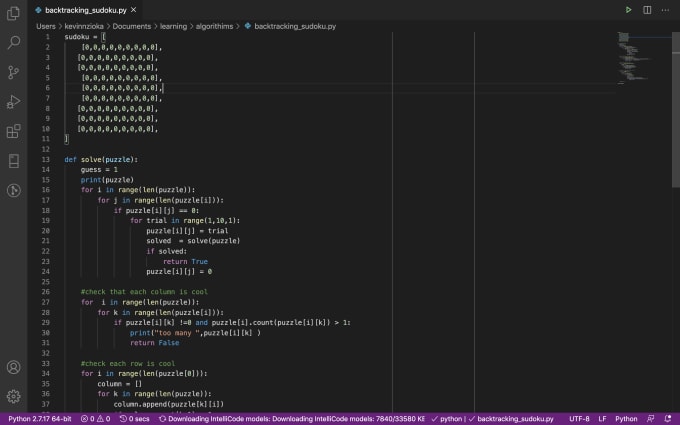The width and height of the screenshot is (680, 425).
Task: Open the notifications bell in the status bar
Action: point(668,418)
